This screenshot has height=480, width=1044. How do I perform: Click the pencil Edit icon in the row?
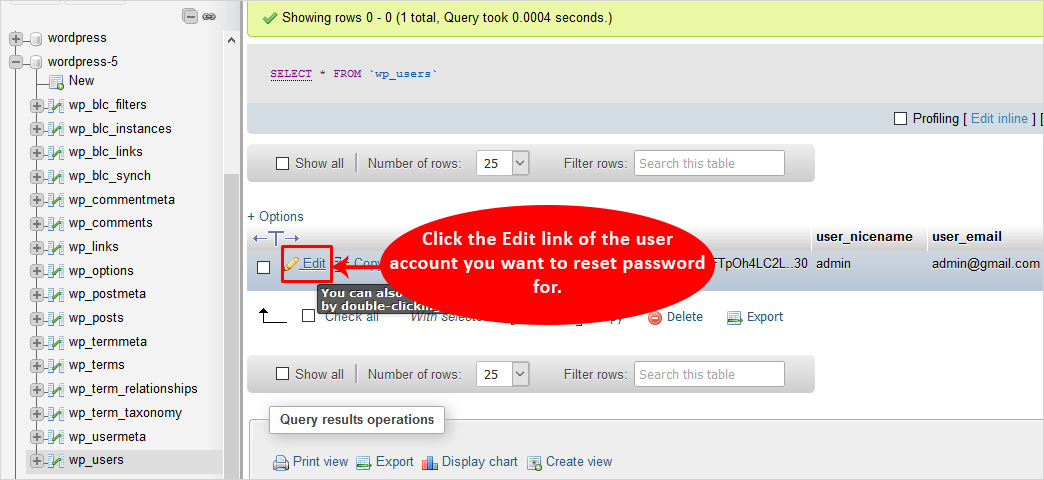click(x=292, y=264)
